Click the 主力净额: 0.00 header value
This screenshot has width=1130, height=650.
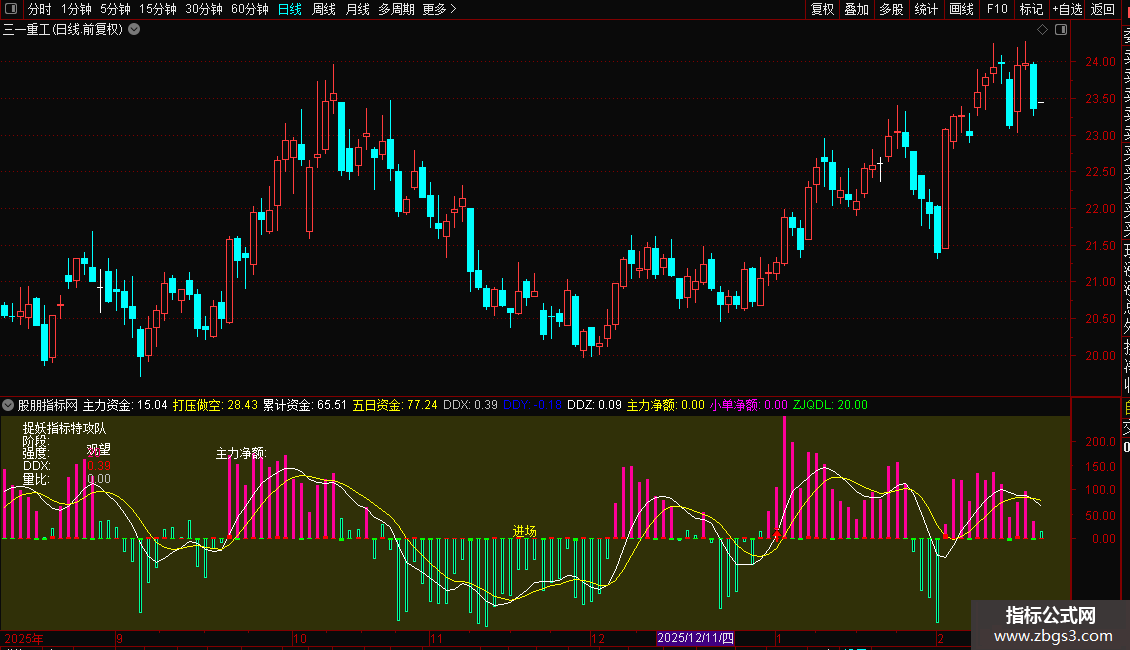(x=666, y=405)
